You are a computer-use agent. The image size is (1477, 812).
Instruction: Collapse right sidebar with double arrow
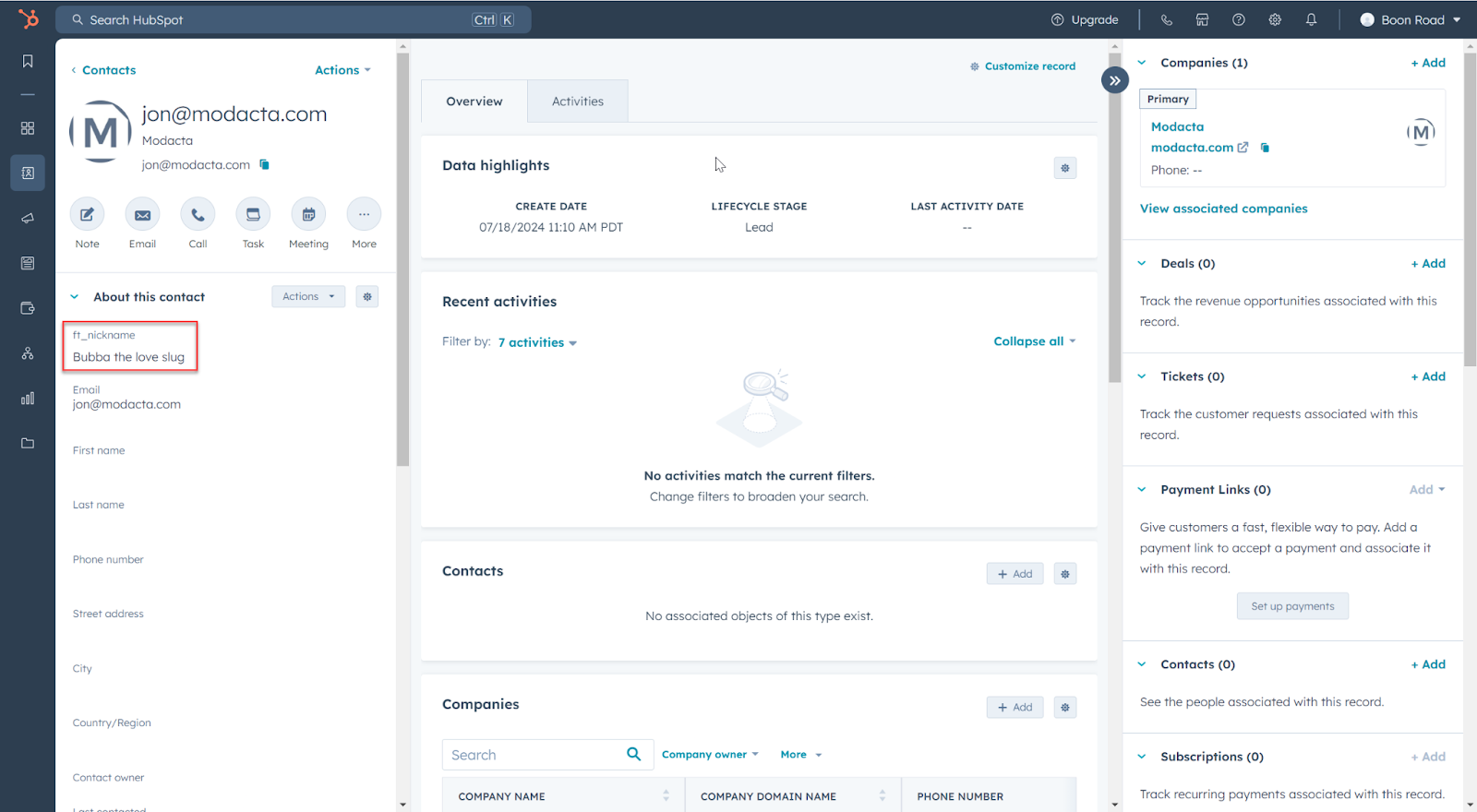1115,80
